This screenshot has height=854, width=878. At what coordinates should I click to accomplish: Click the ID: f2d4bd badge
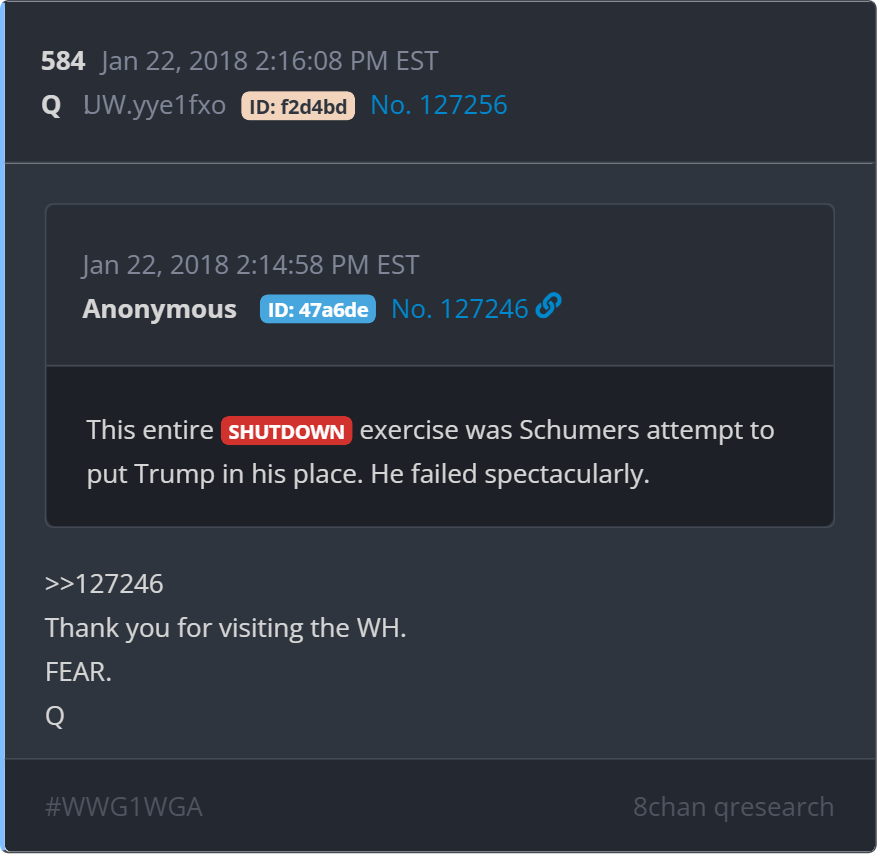coord(298,106)
